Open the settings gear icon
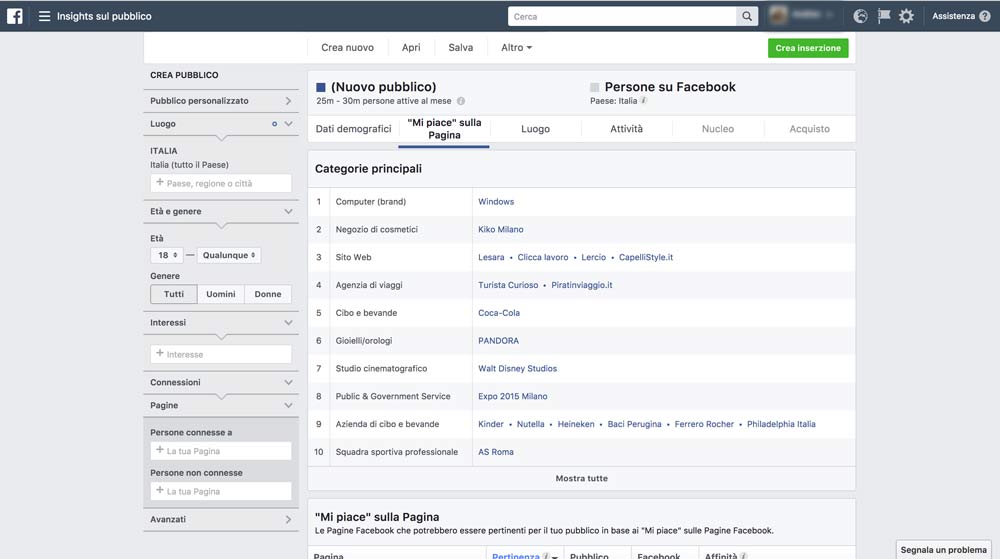The width and height of the screenshot is (1000, 559). (906, 16)
